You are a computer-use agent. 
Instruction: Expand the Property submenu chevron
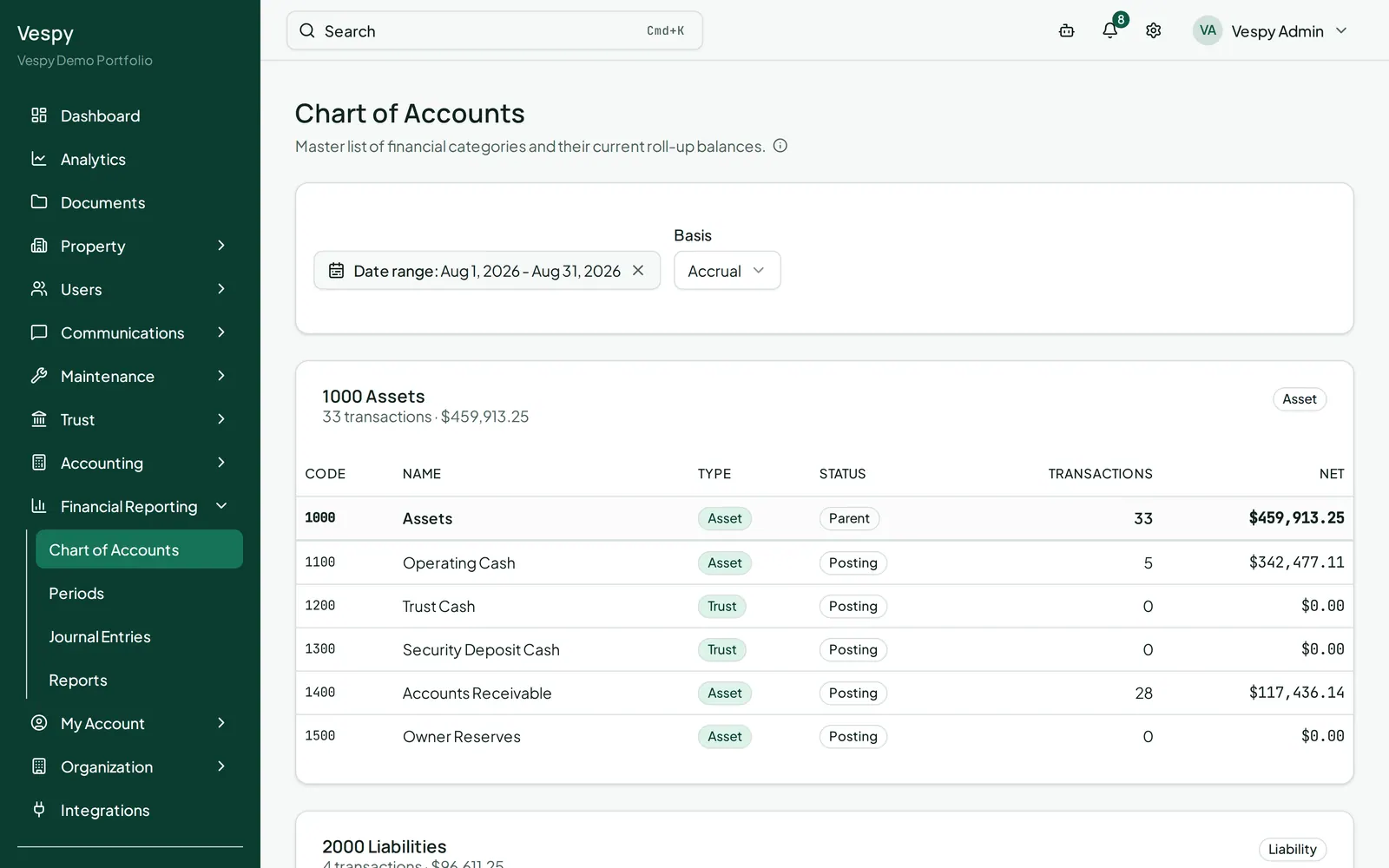pyautogui.click(x=221, y=246)
